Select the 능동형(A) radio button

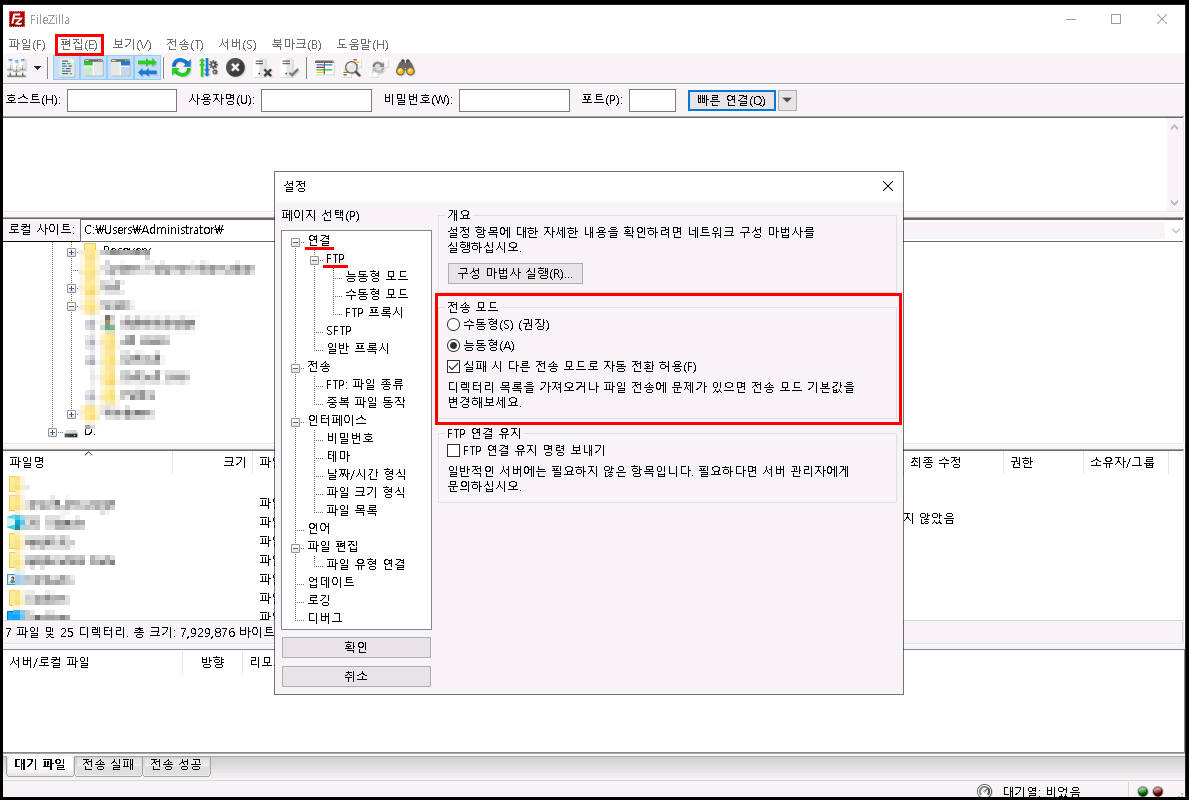[x=453, y=346]
